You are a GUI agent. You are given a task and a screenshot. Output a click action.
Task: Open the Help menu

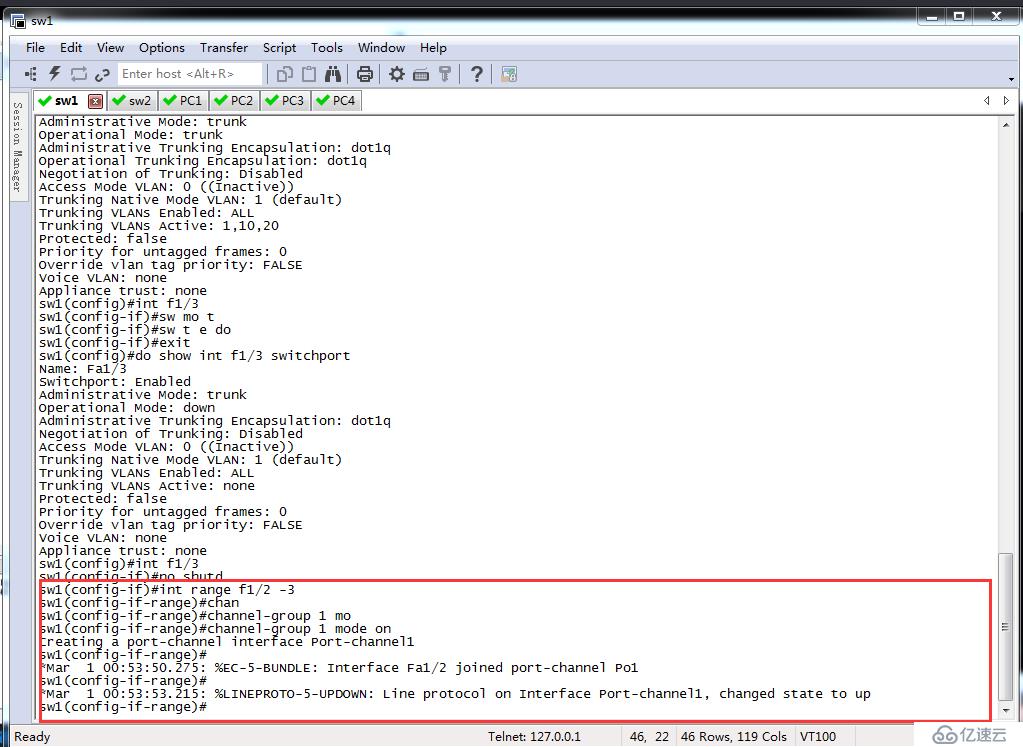point(433,48)
